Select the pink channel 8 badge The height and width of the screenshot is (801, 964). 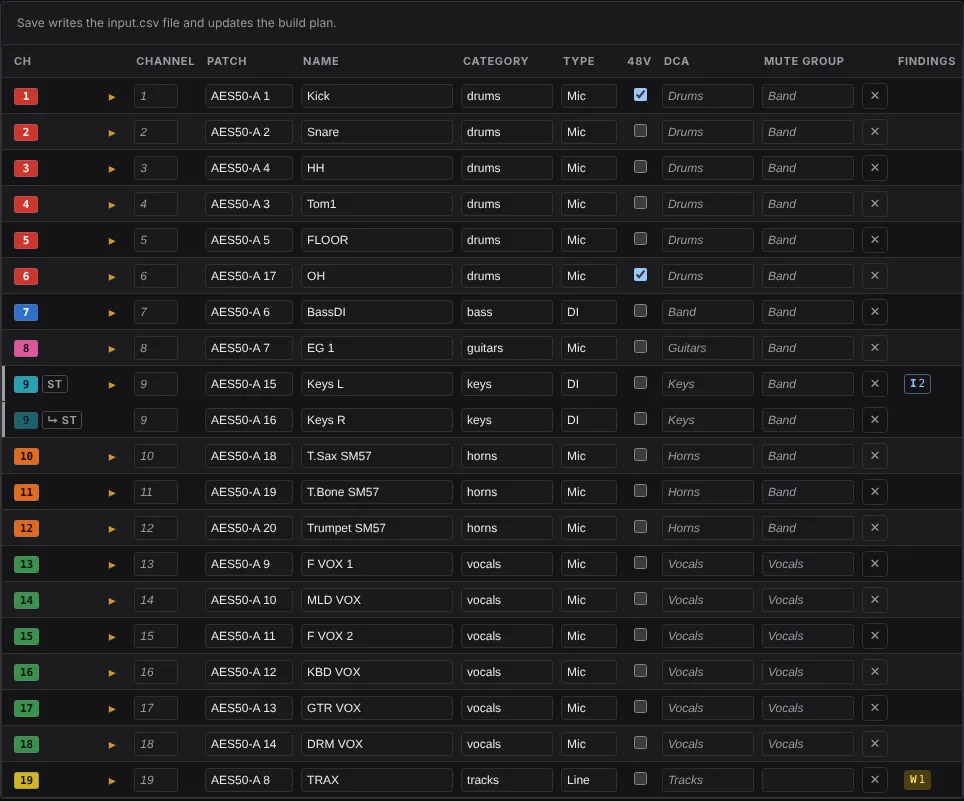(x=26, y=348)
